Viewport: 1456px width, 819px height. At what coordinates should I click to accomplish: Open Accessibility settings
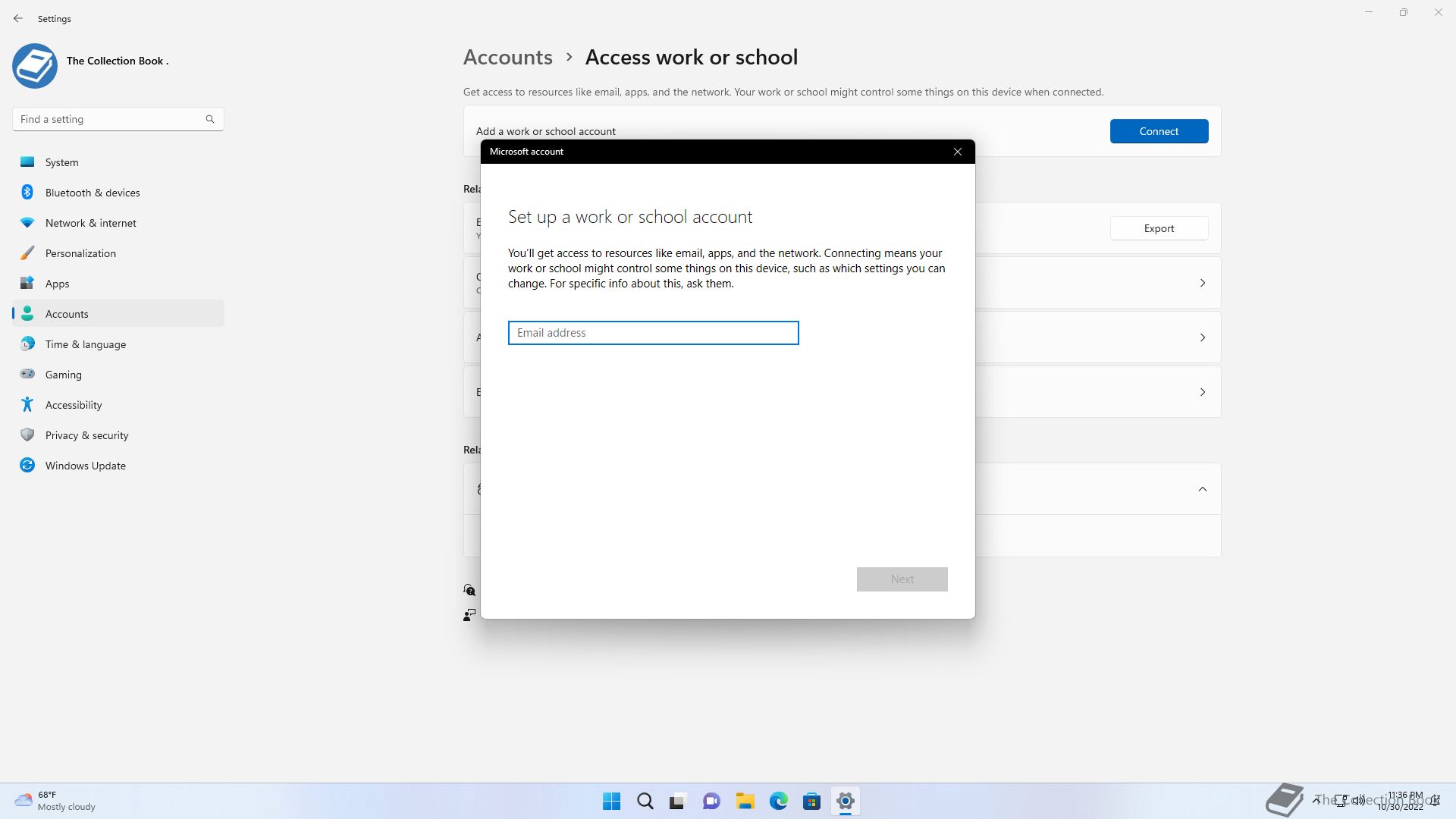pos(74,405)
